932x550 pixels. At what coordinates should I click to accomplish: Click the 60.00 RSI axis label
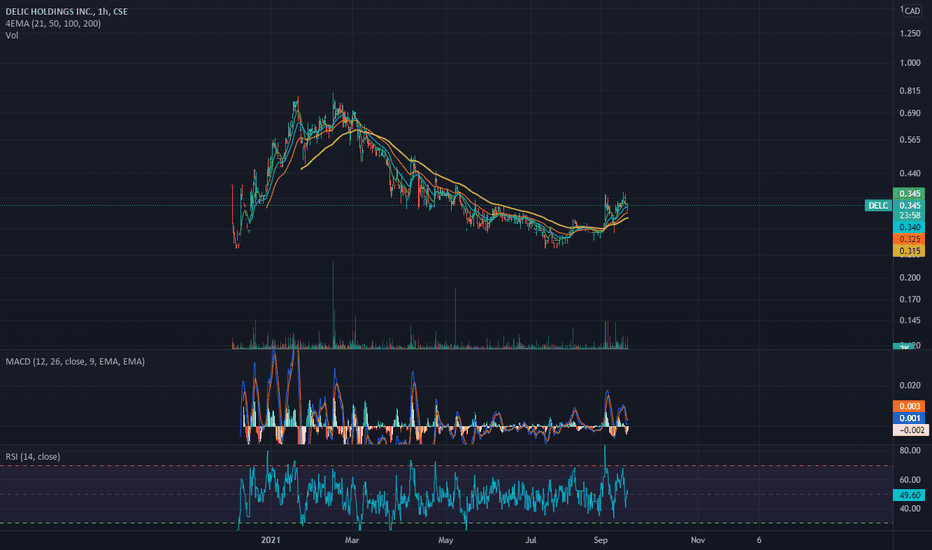click(x=910, y=480)
